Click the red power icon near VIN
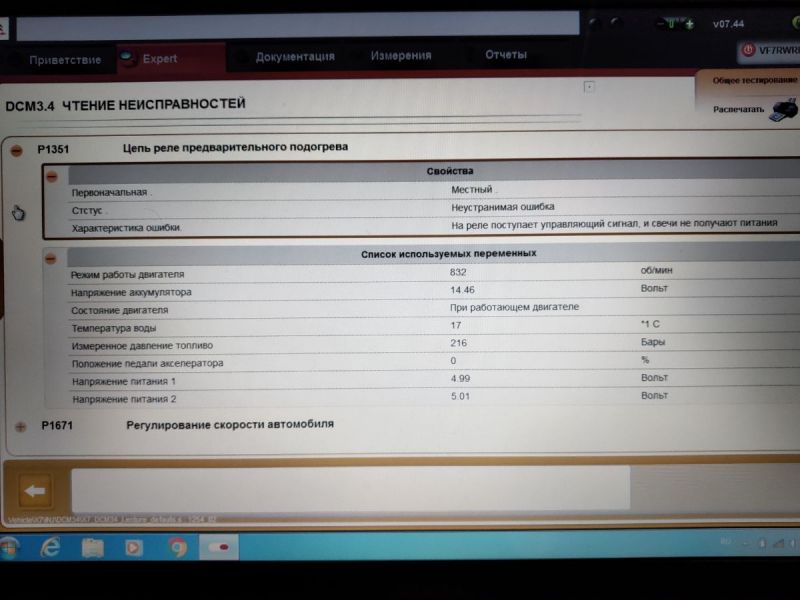This screenshot has height=600, width=800. coord(746,49)
